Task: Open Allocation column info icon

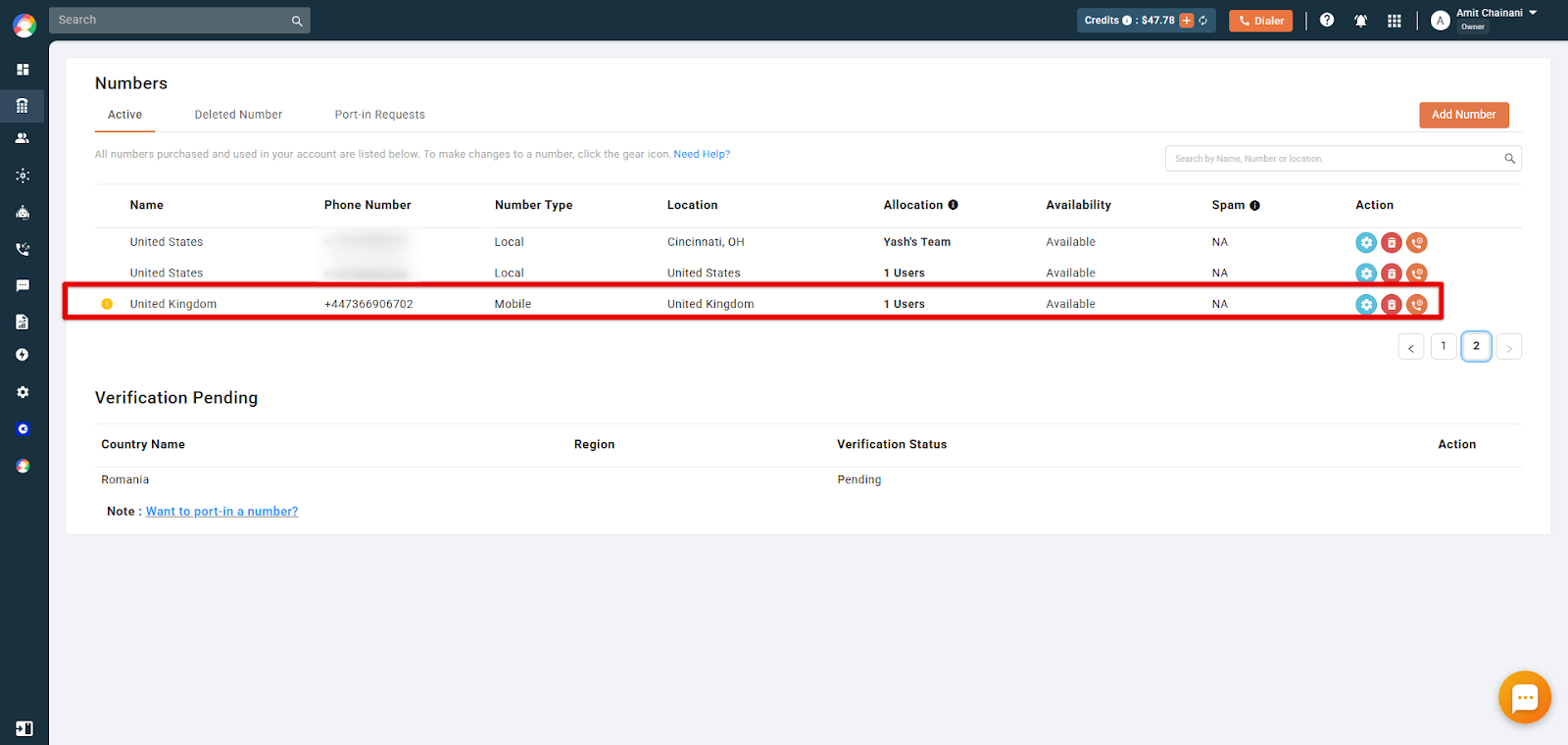Action: [954, 205]
